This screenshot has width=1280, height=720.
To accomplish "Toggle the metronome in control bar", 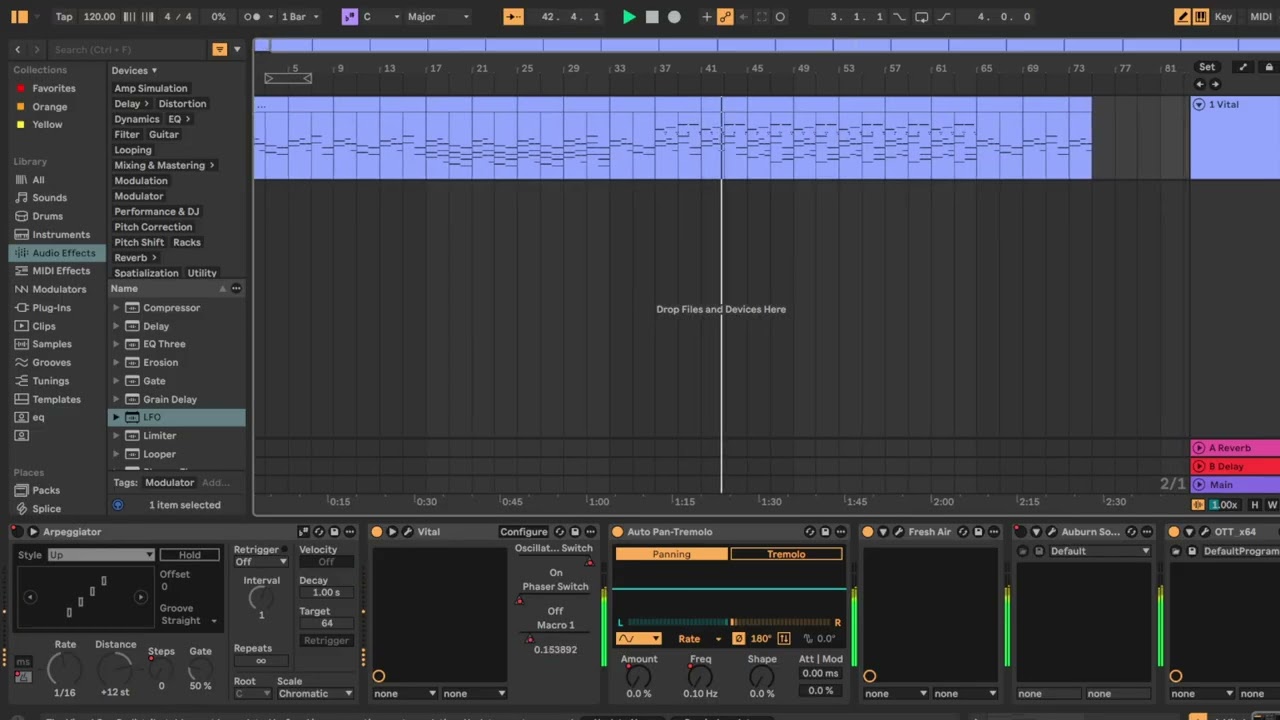I will (253, 17).
